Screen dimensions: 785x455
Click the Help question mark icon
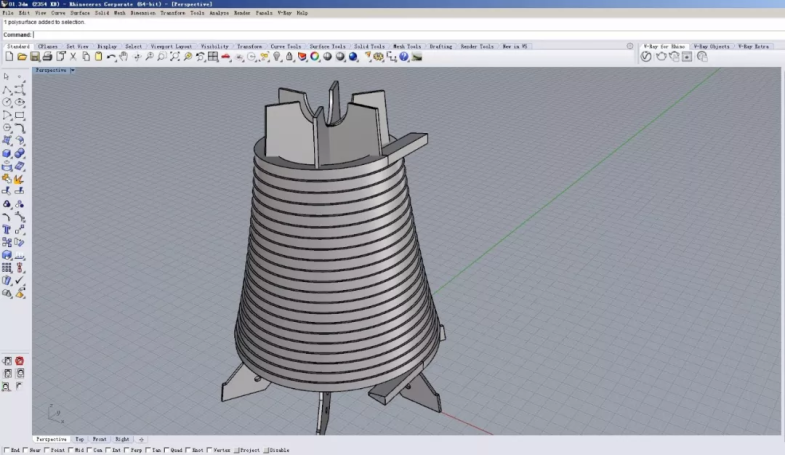point(404,57)
